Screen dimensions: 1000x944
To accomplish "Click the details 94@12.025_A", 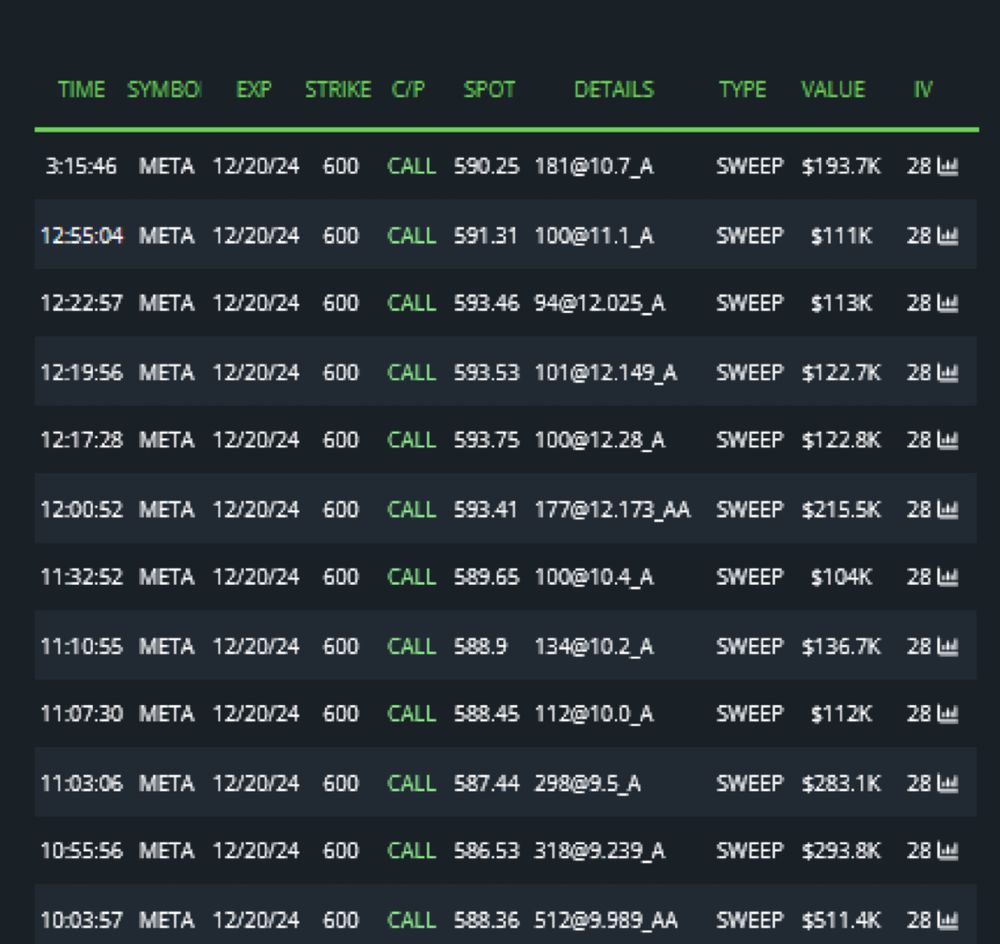I will click(x=599, y=303).
